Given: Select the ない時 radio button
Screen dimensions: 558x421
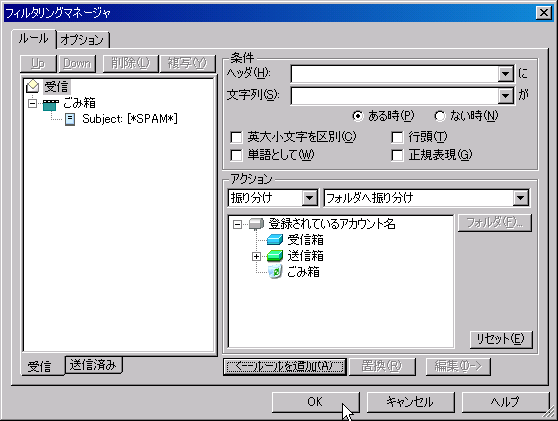Looking at the screenshot, I should click(x=440, y=116).
